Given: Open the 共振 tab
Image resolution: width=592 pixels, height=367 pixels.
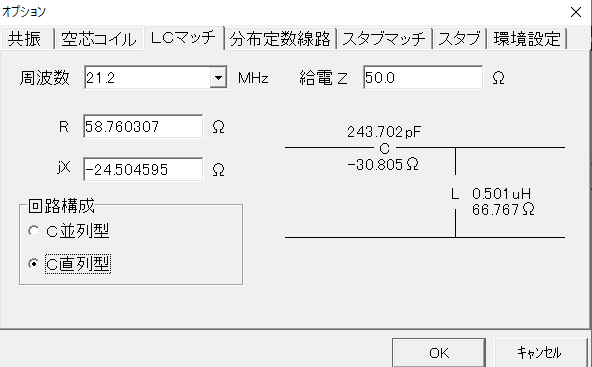Looking at the screenshot, I should tap(27, 39).
